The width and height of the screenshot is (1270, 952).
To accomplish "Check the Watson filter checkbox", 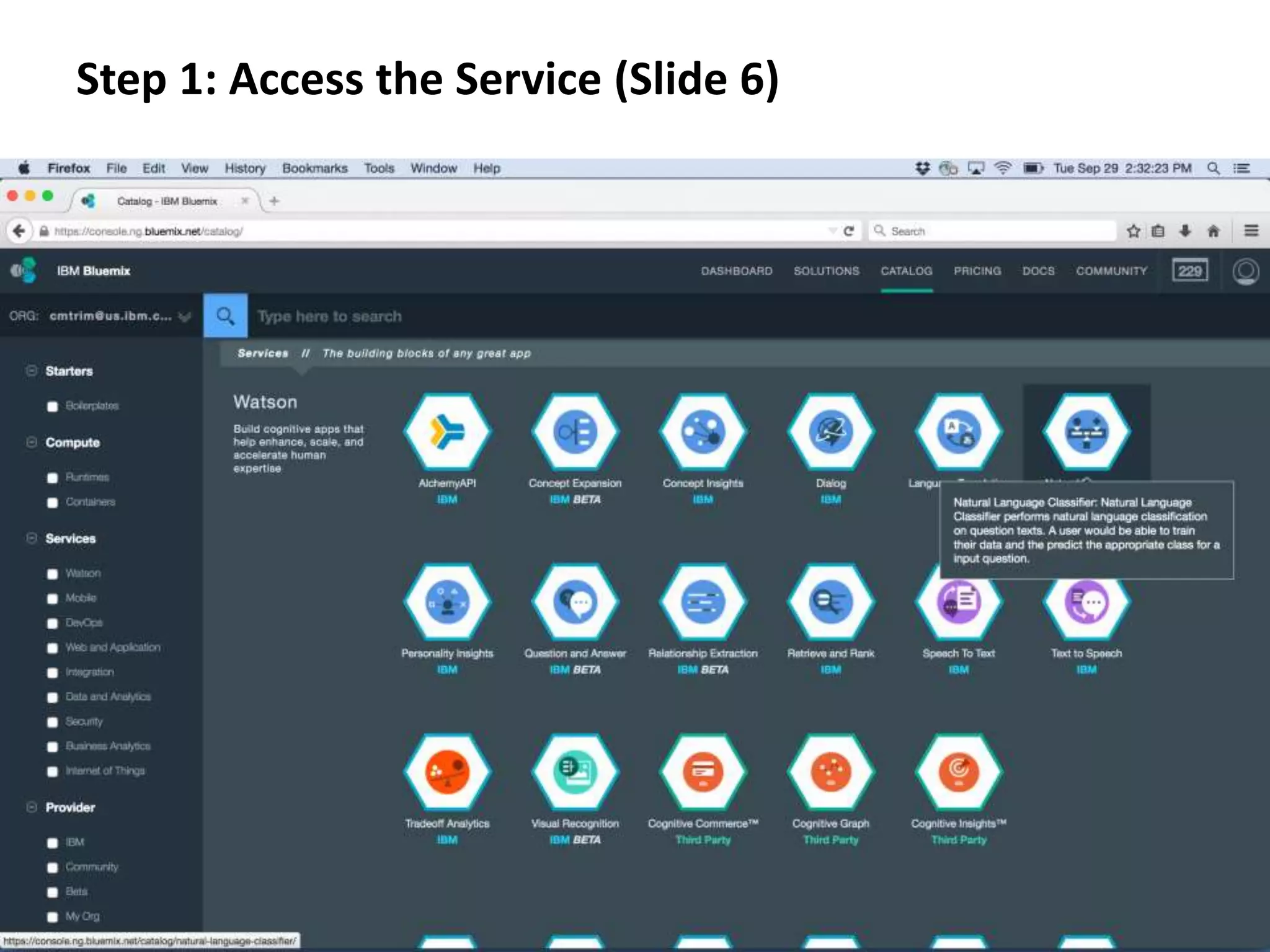I will click(x=53, y=574).
